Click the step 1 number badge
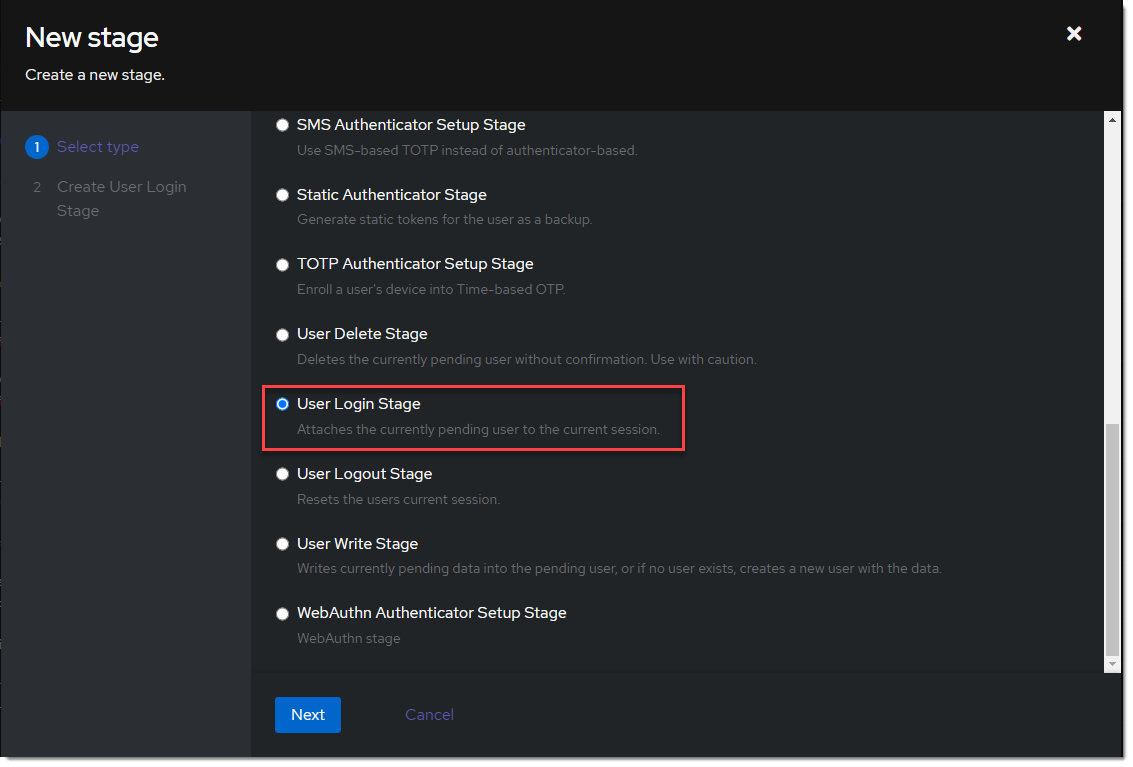This screenshot has height=767, width=1133. tap(37, 147)
